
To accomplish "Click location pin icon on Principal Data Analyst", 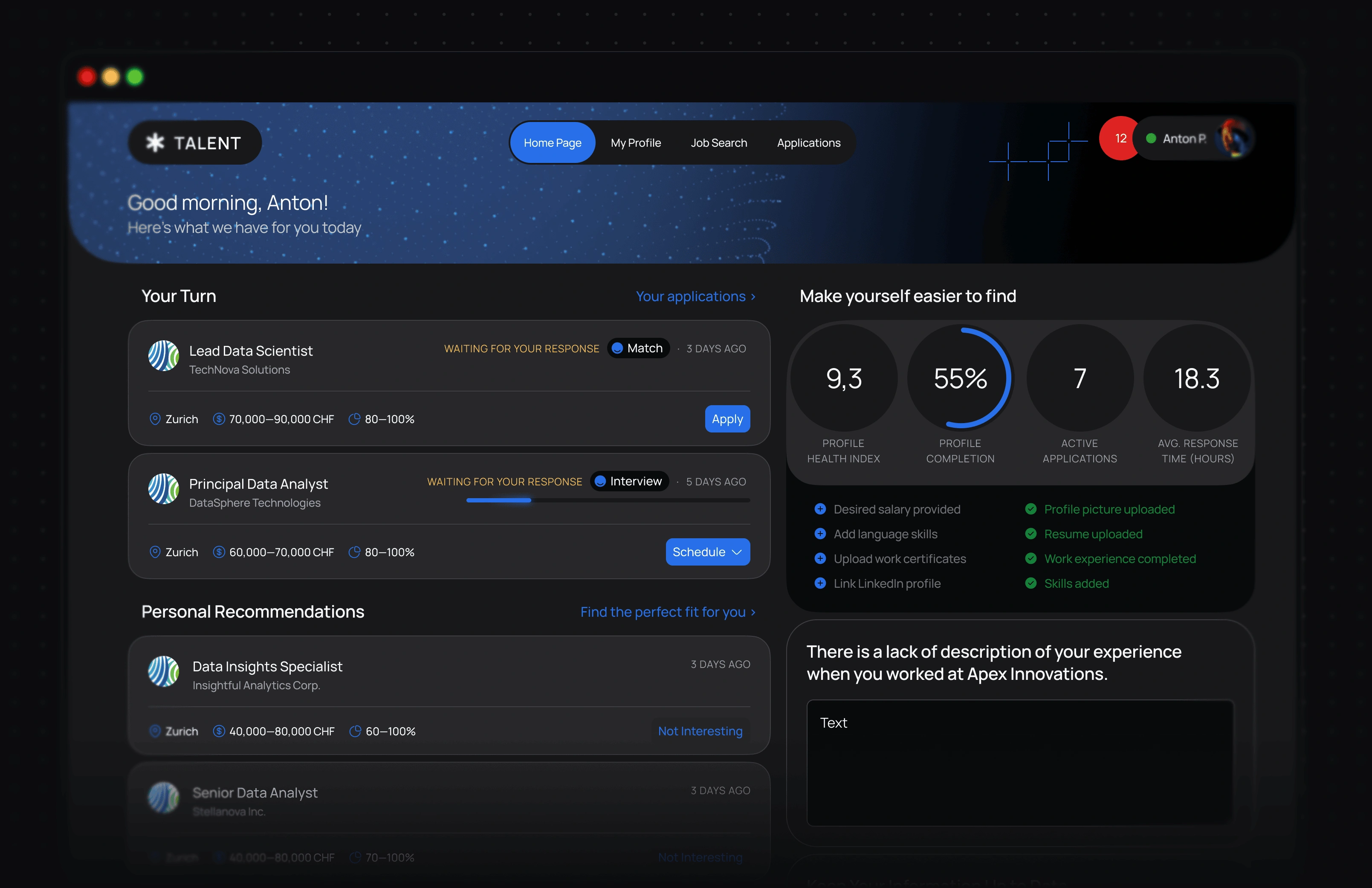I will coord(155,552).
